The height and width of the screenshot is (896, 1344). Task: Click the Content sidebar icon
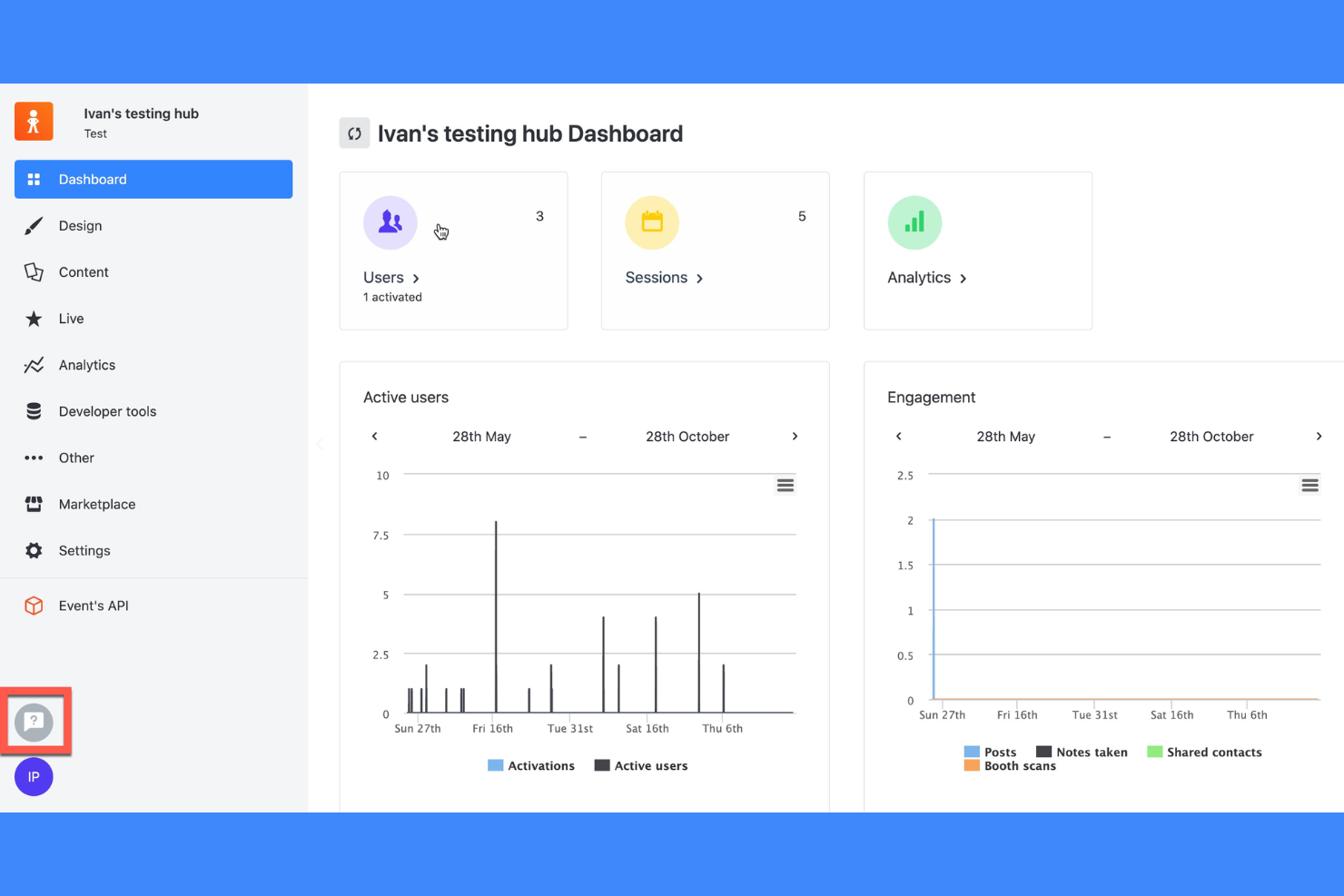(34, 272)
